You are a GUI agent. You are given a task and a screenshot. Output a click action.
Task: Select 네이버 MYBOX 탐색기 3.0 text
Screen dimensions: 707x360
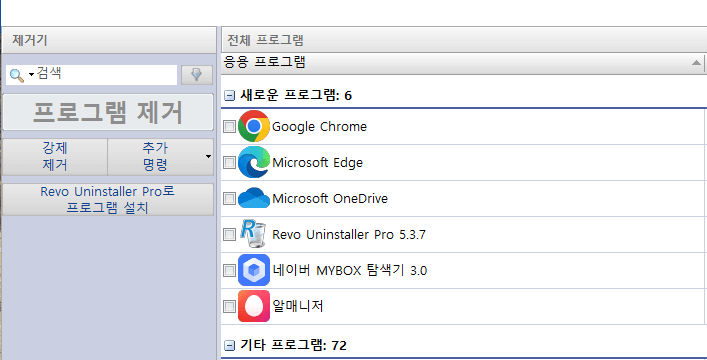[349, 270]
